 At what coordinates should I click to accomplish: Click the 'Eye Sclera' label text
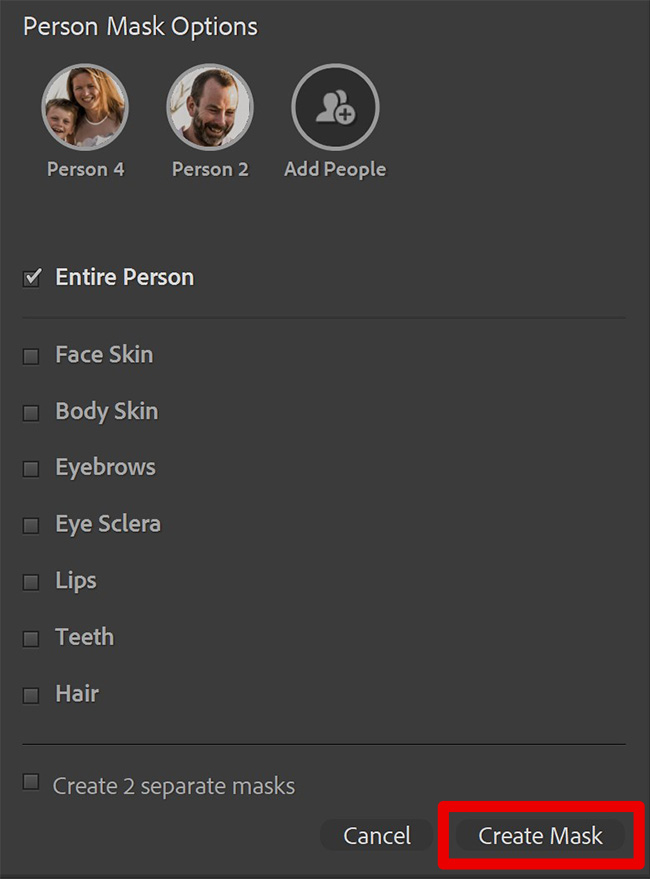point(108,524)
